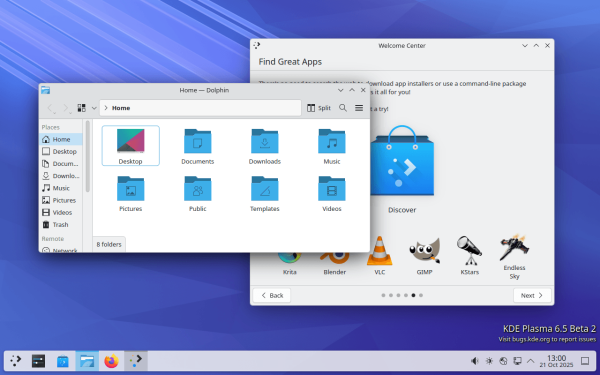Launch Firefox from the taskbar
The height and width of the screenshot is (375, 600).
click(111, 360)
